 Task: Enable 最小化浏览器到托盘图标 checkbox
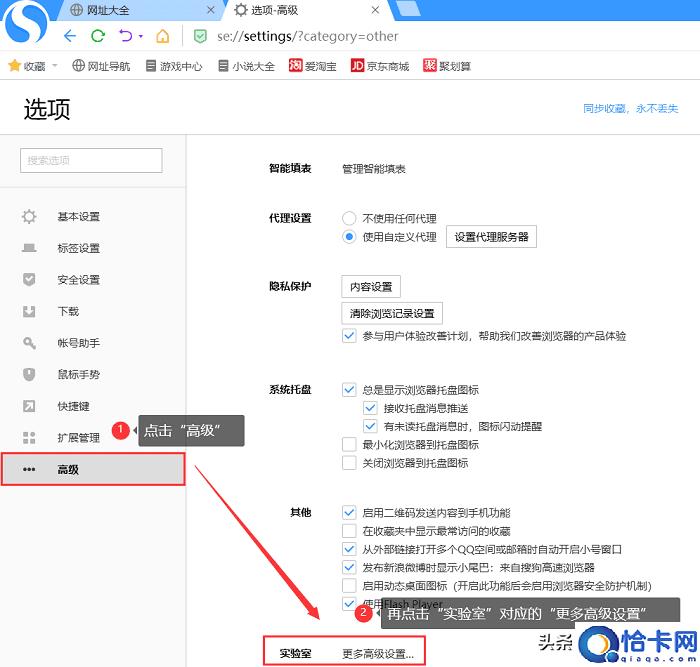tap(349, 444)
